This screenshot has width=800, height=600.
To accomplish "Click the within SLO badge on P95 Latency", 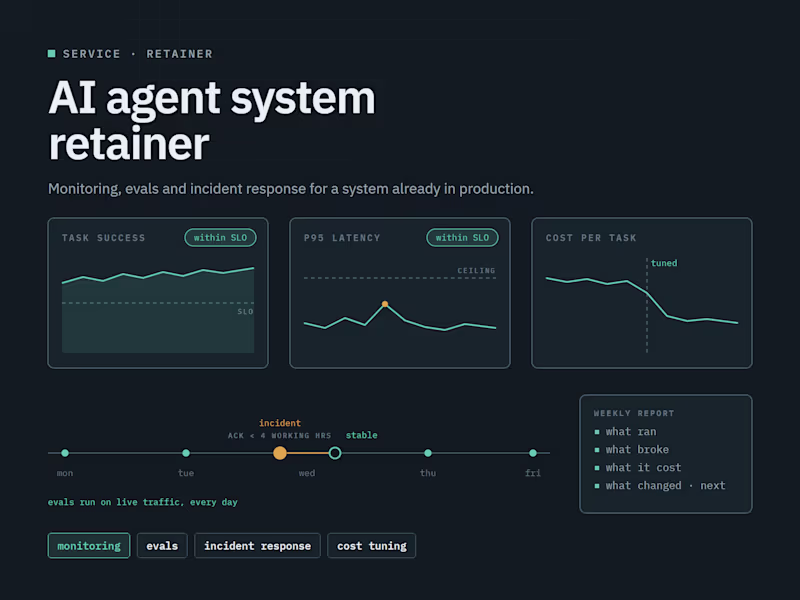I will pos(462,237).
